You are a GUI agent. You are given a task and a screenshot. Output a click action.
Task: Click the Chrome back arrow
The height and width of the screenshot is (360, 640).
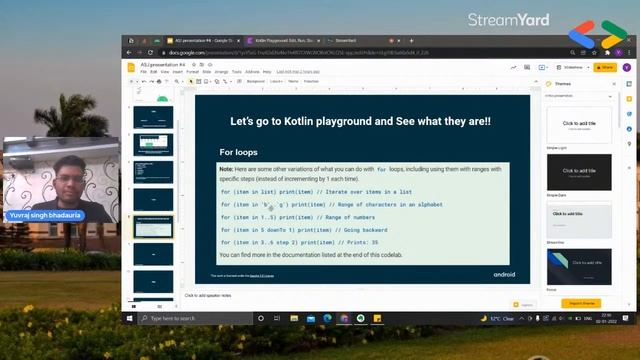point(129,53)
